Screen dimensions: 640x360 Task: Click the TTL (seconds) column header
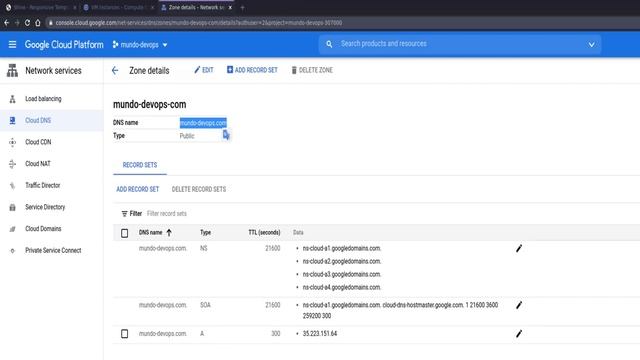[x=264, y=232]
